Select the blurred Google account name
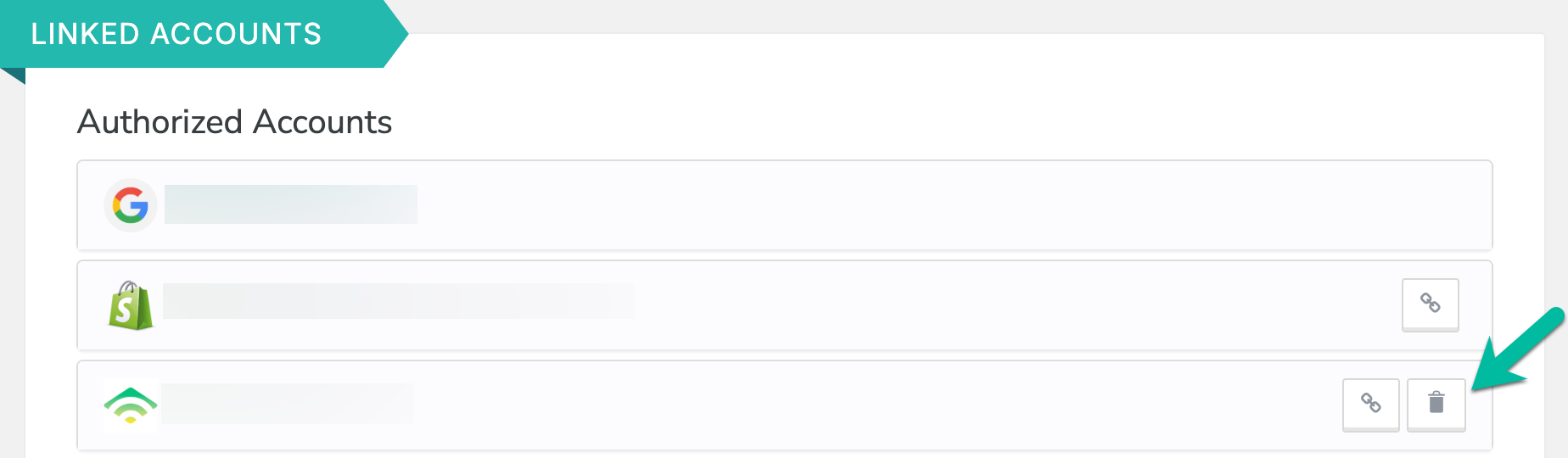This screenshot has height=458, width=1568. point(291,204)
